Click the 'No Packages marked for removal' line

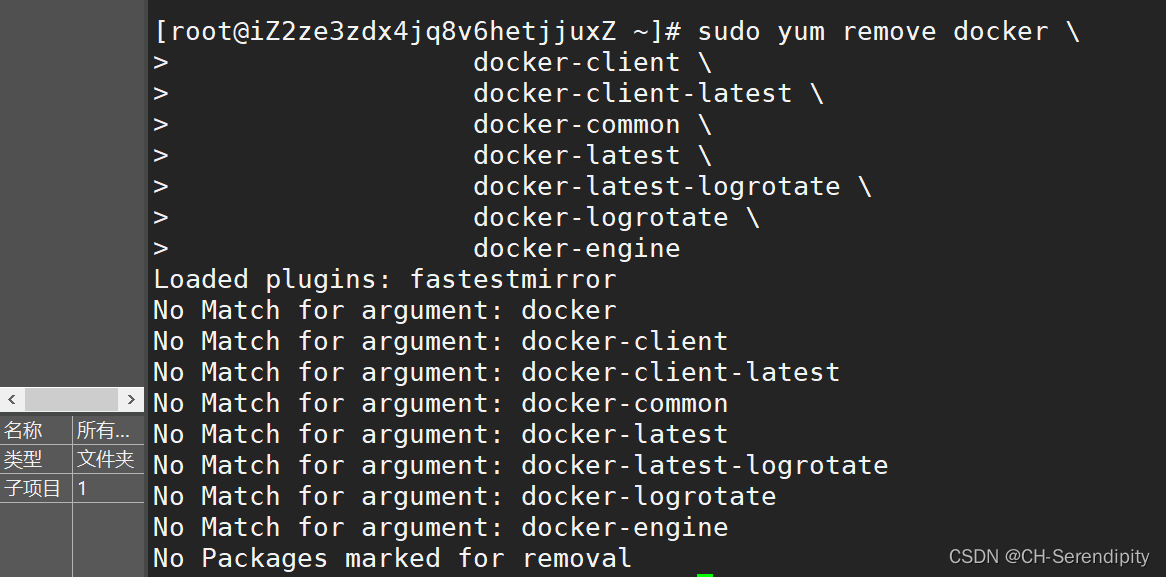pyautogui.click(x=392, y=558)
